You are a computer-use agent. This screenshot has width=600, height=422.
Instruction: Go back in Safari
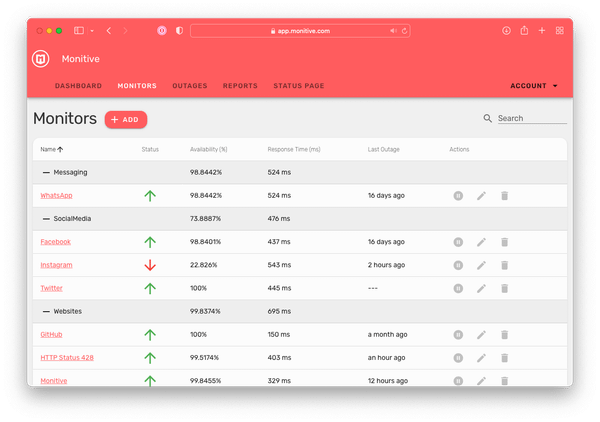pos(109,31)
